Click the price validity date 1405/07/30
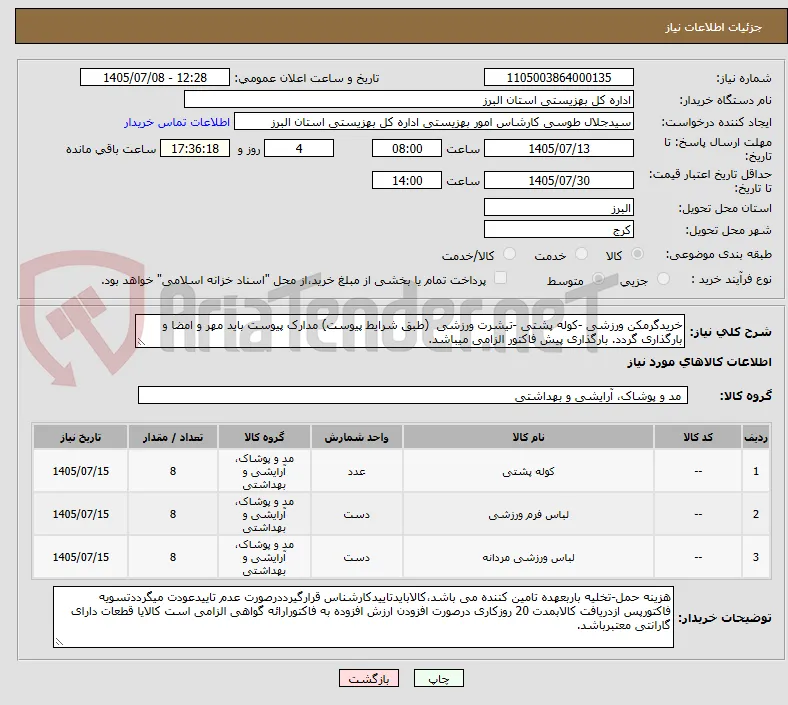This screenshot has height=705, width=788. (558, 180)
